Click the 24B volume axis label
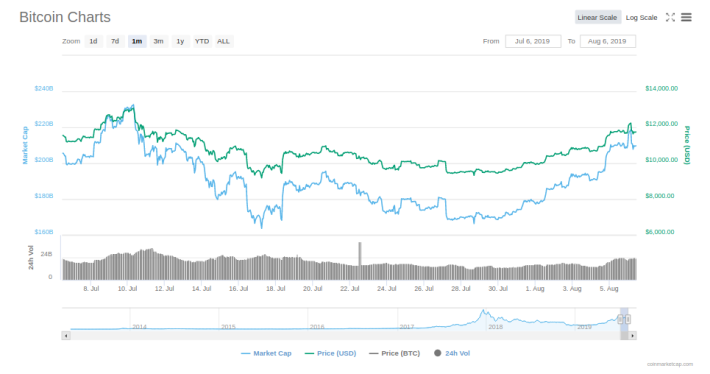Screen dimensions: 710x374 (47, 254)
